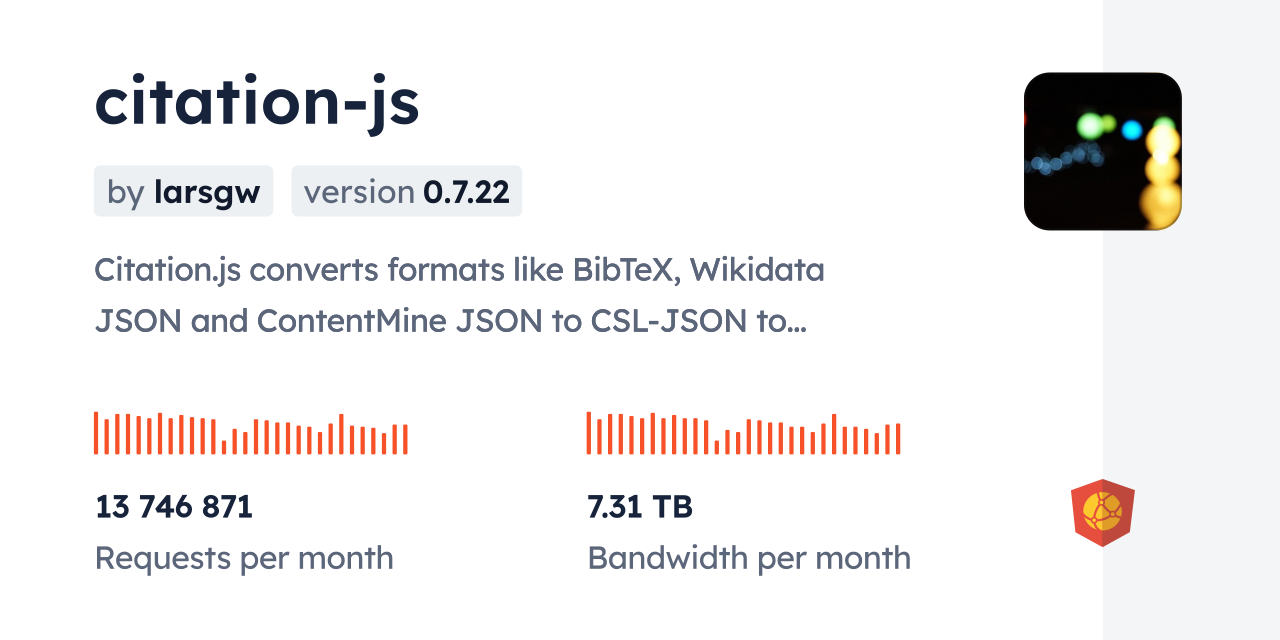Click the last bar of the requests chart

pos(405,439)
